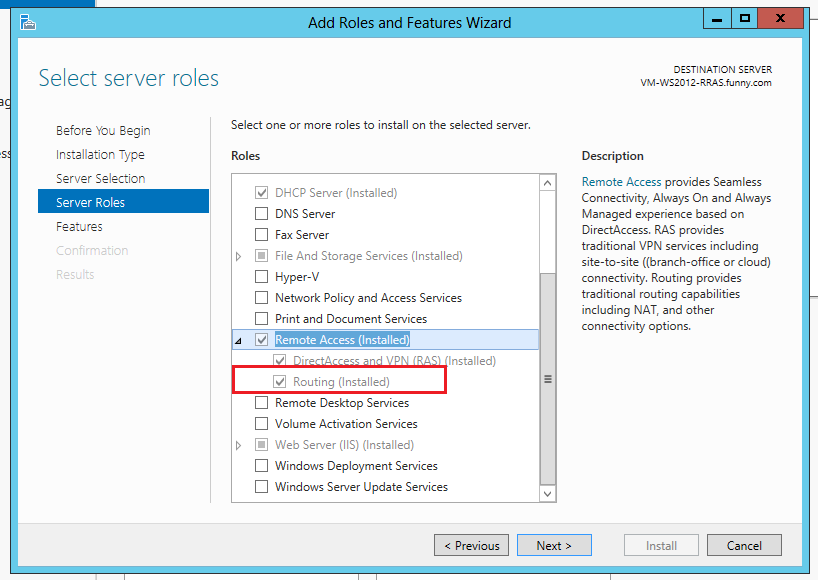Screen dimensions: 818x580
Task: Minimize the wizard window
Action: (717, 19)
